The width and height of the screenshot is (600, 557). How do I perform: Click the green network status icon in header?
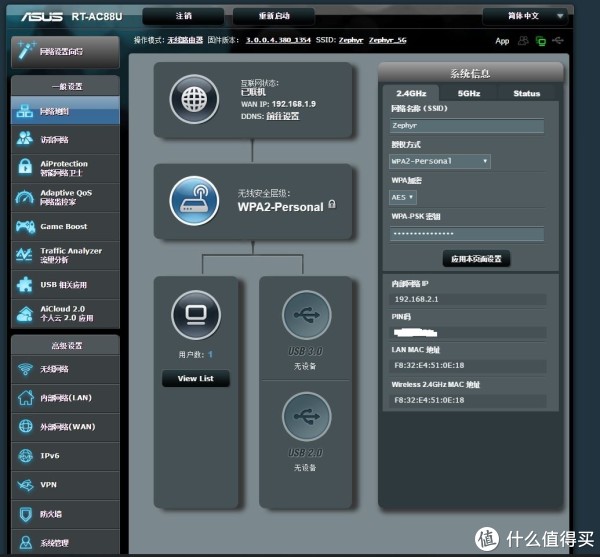[x=541, y=41]
